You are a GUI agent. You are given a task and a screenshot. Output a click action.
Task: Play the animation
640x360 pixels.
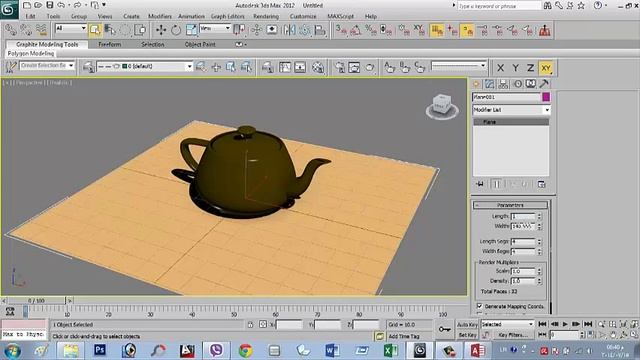pyautogui.click(x=565, y=324)
